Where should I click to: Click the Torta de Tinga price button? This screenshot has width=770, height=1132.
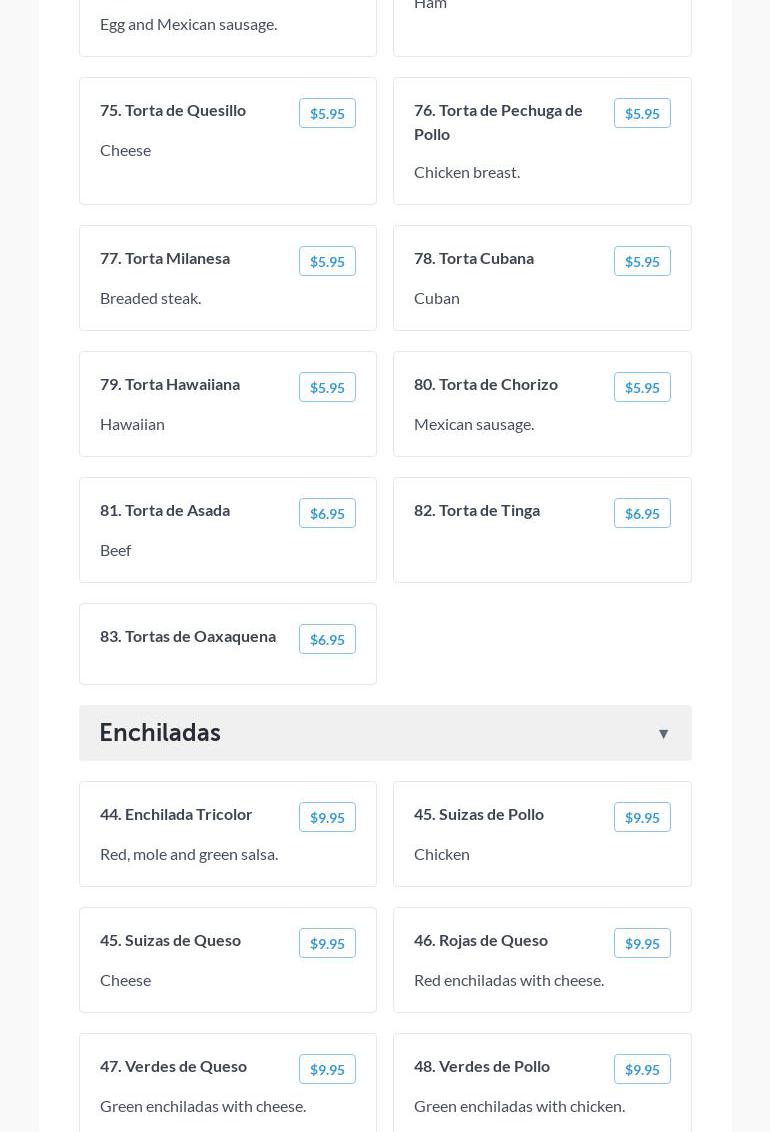pyautogui.click(x=642, y=514)
